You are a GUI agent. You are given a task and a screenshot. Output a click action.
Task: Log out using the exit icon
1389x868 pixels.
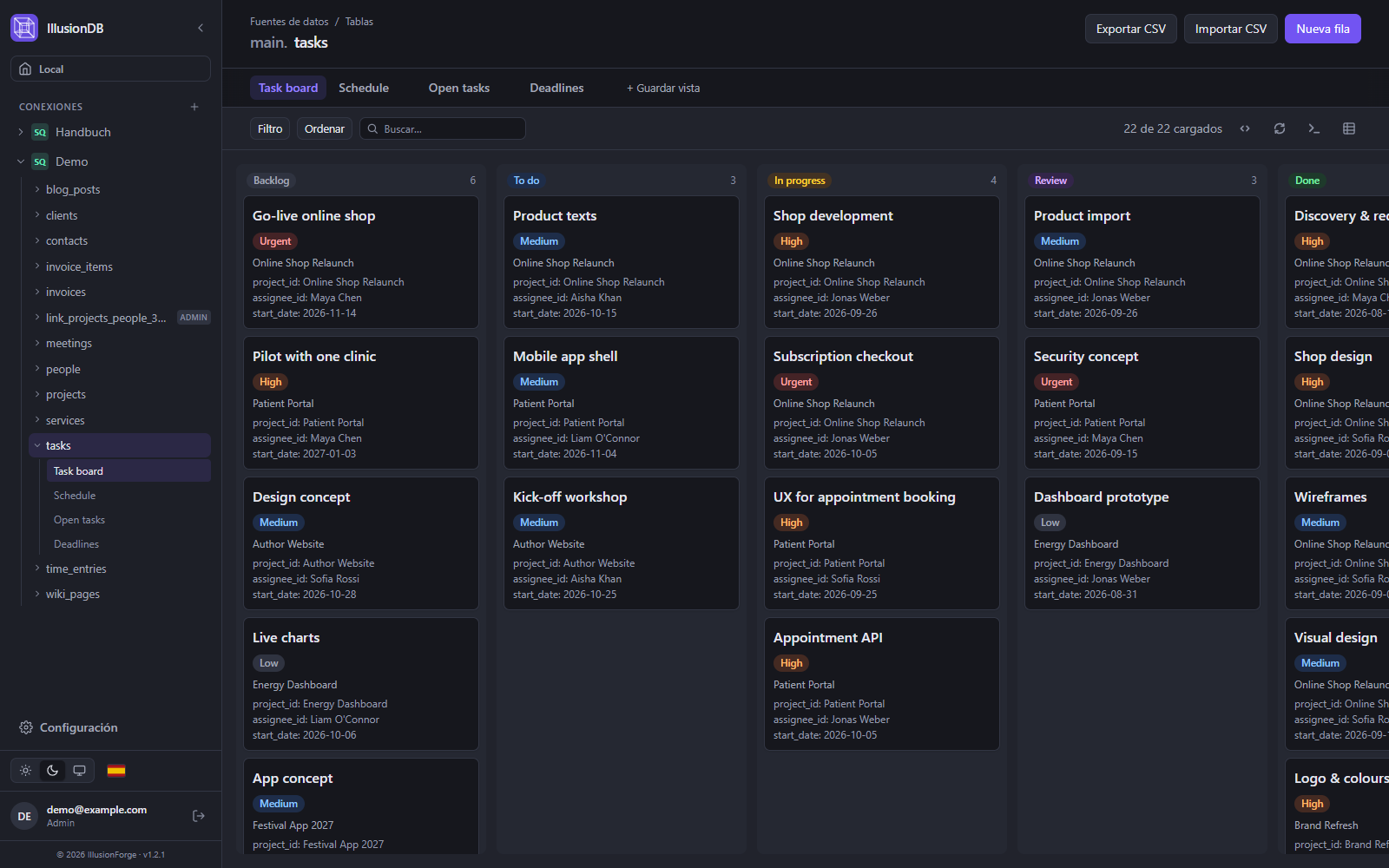[x=199, y=816]
